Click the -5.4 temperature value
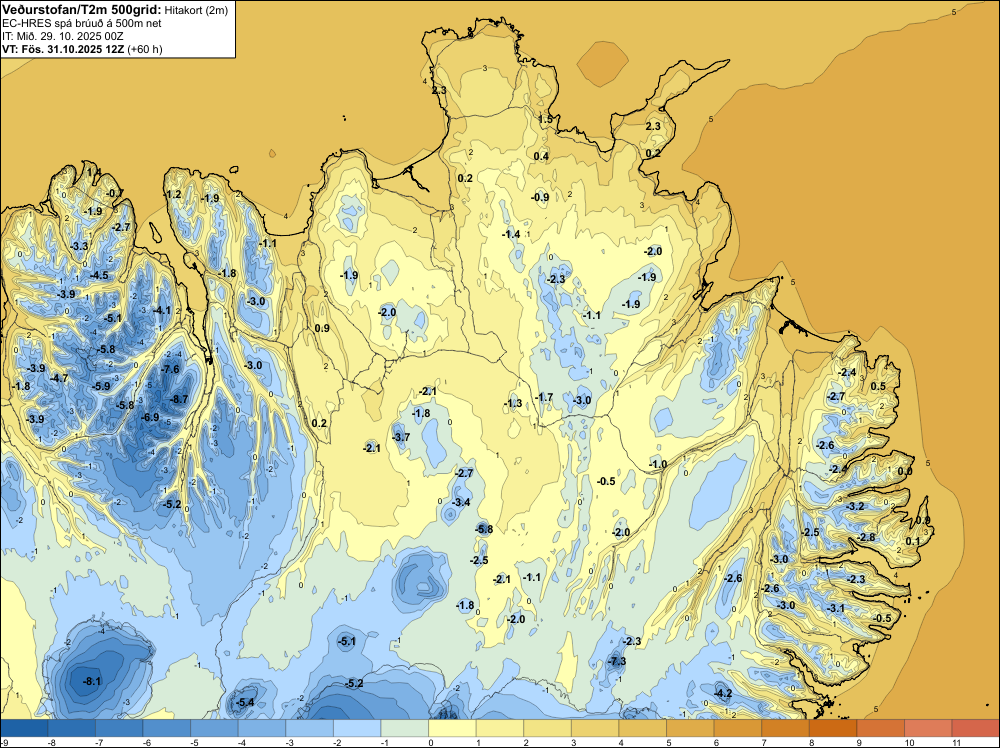The height and width of the screenshot is (748, 1000). [245, 702]
